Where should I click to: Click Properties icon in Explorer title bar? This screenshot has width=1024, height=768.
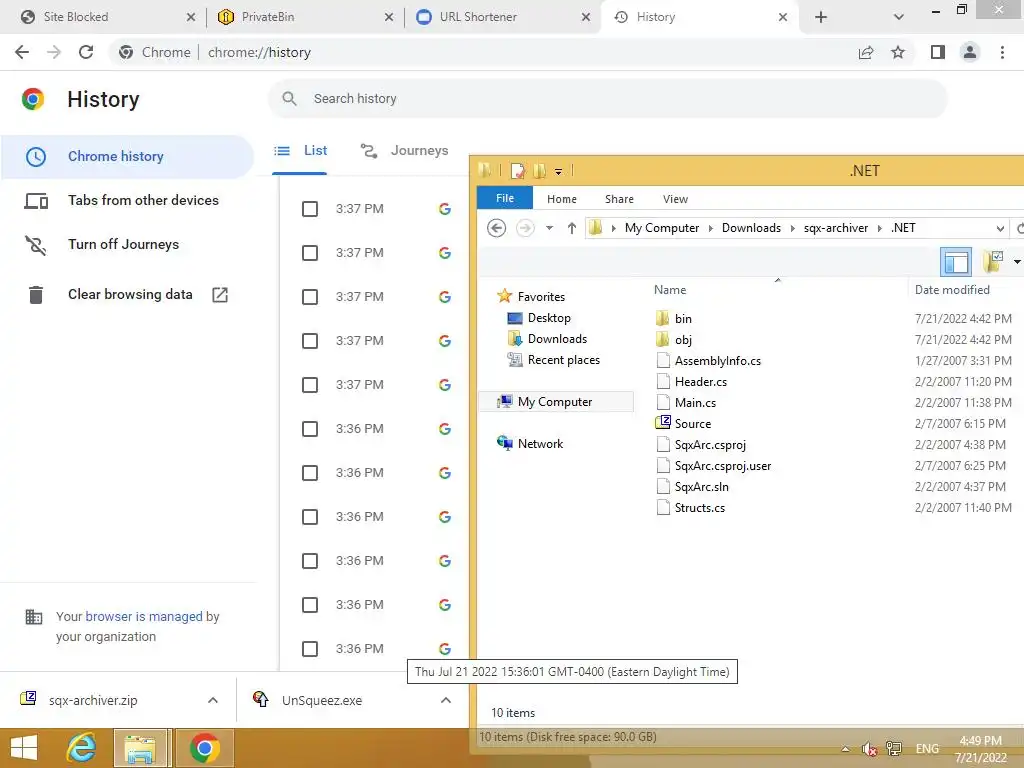[x=518, y=171]
